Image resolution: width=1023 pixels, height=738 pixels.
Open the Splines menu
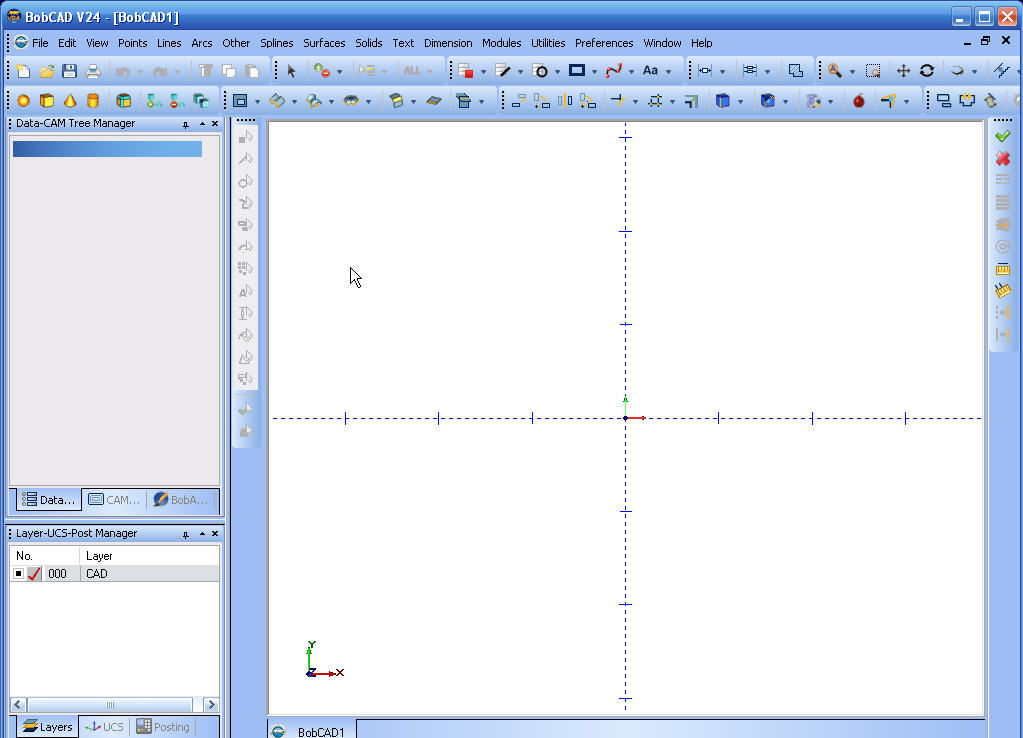[276, 43]
